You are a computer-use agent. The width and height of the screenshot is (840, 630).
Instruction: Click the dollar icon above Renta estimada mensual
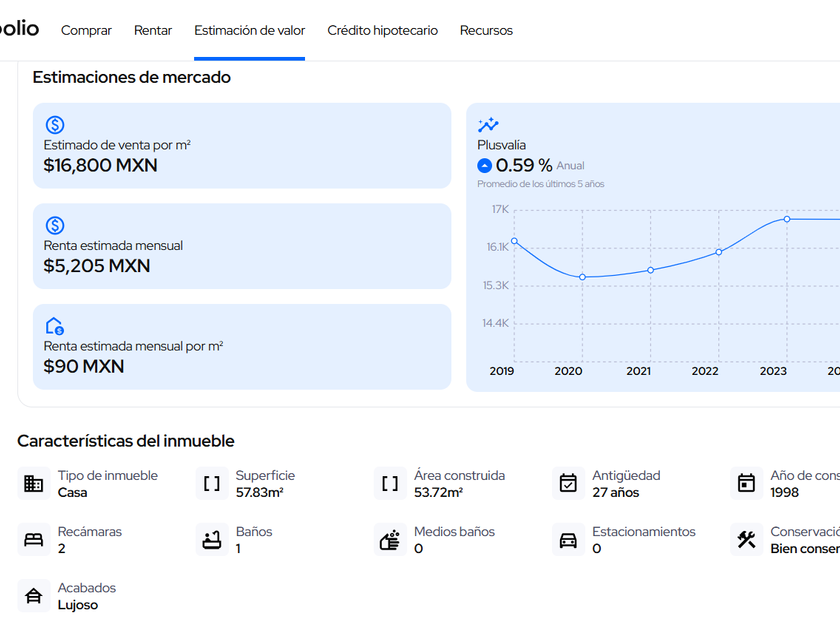point(55,226)
